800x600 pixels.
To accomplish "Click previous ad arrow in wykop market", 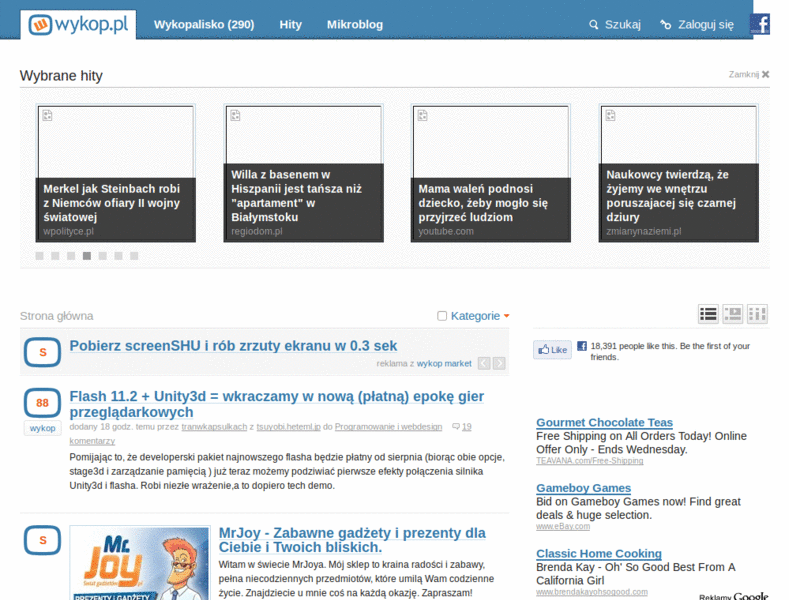I will click(x=484, y=363).
